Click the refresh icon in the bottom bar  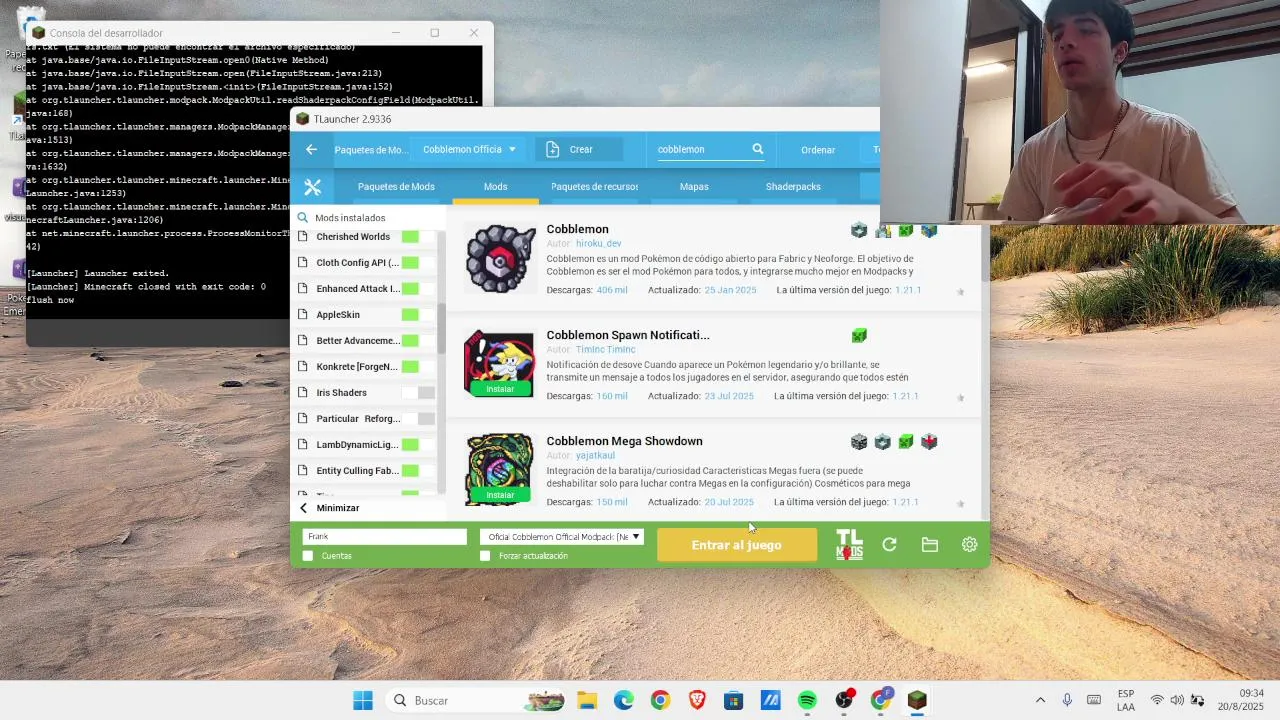pos(889,545)
